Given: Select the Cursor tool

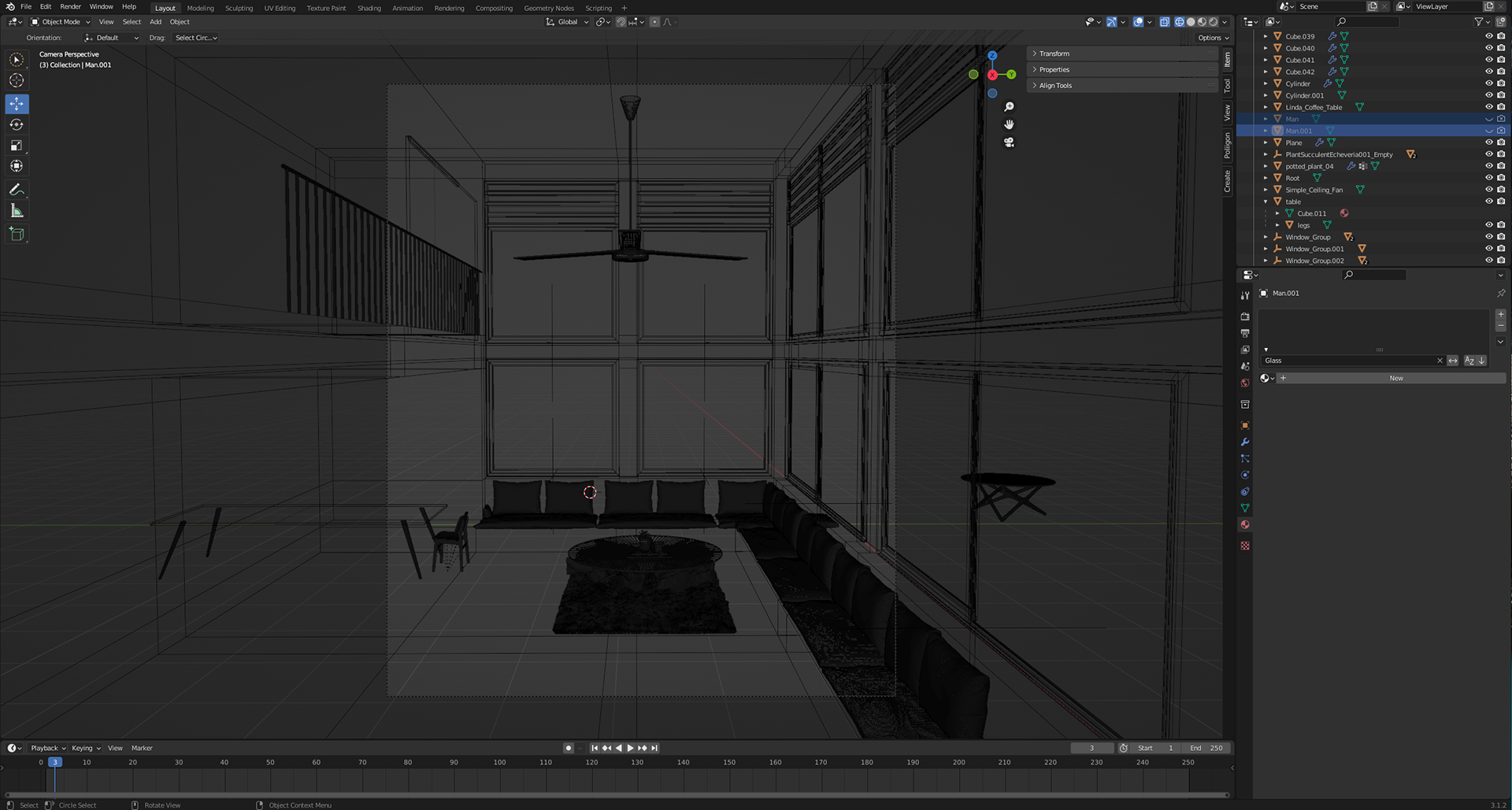Looking at the screenshot, I should pyautogui.click(x=17, y=80).
